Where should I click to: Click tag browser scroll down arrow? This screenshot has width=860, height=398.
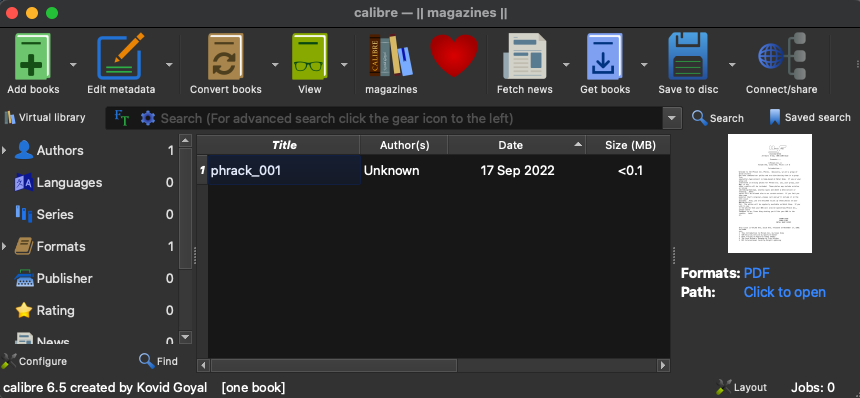tap(185, 337)
